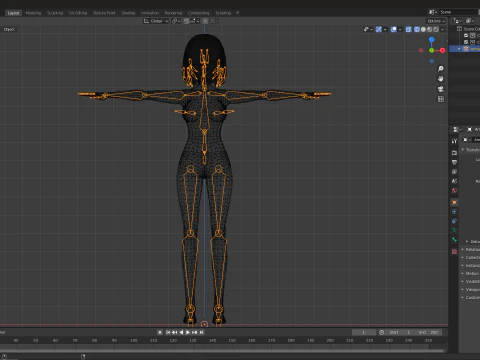Screen dimensions: 480x360
Task: Select material preview shading
Action: pyautogui.click(x=430, y=29)
